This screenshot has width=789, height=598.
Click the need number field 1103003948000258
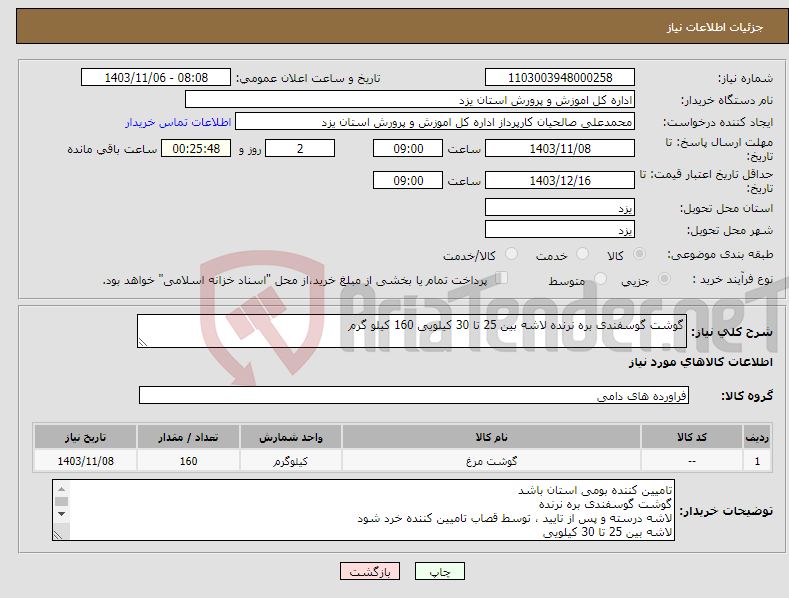point(560,78)
